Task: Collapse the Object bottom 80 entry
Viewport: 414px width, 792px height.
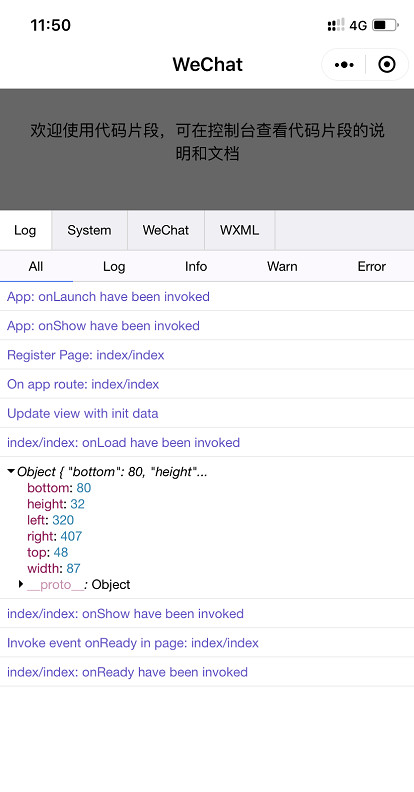Action: 11,471
